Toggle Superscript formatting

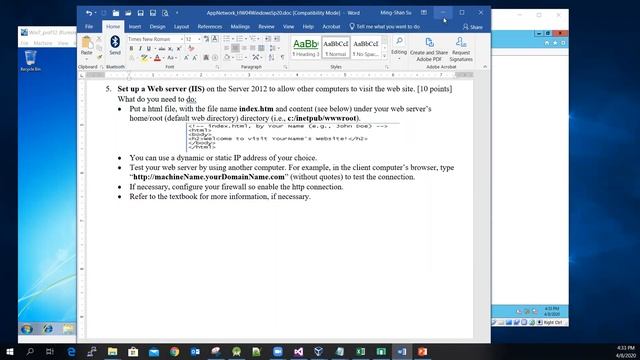tap(179, 49)
